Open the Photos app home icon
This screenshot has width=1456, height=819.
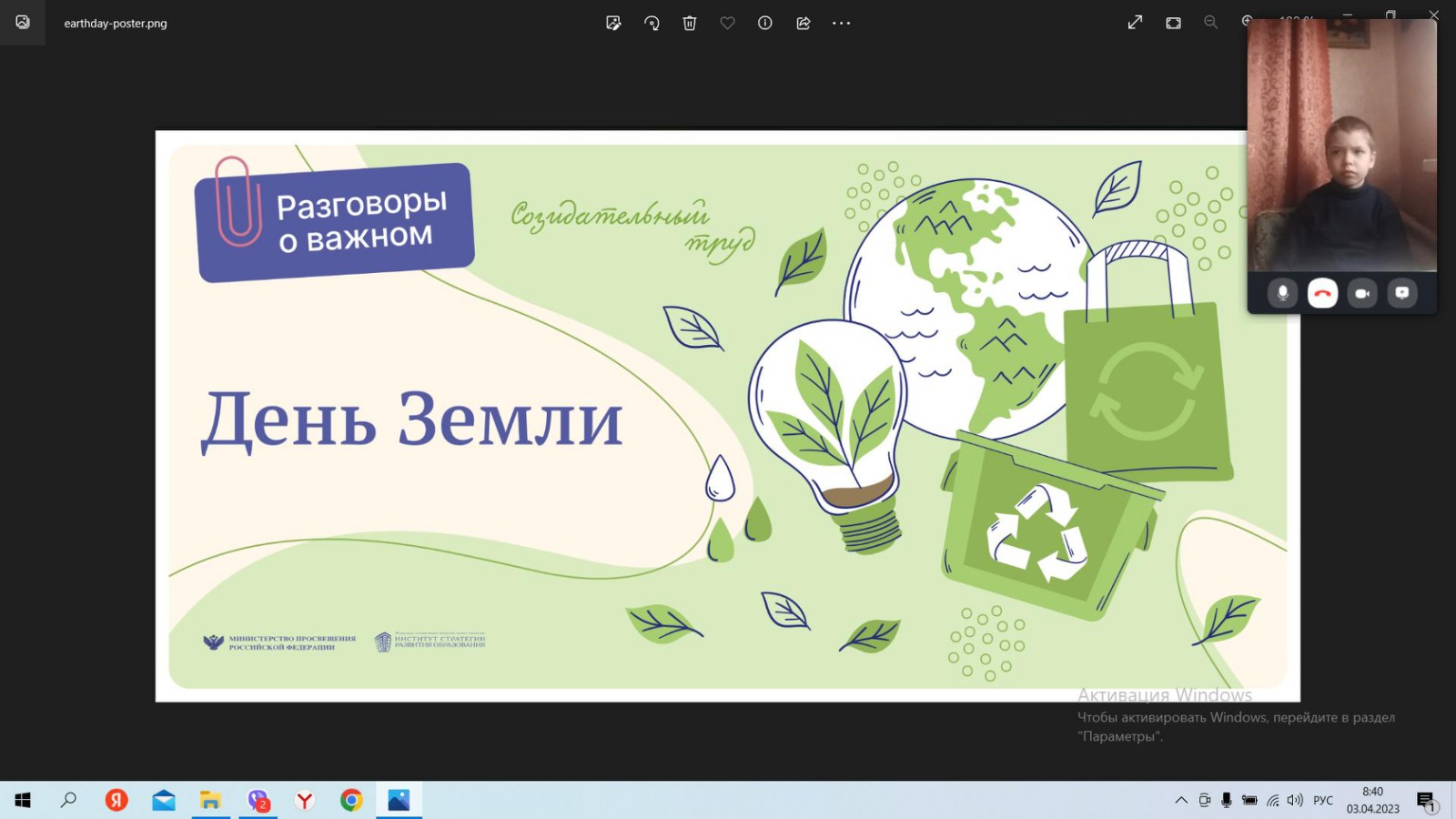[x=23, y=23]
